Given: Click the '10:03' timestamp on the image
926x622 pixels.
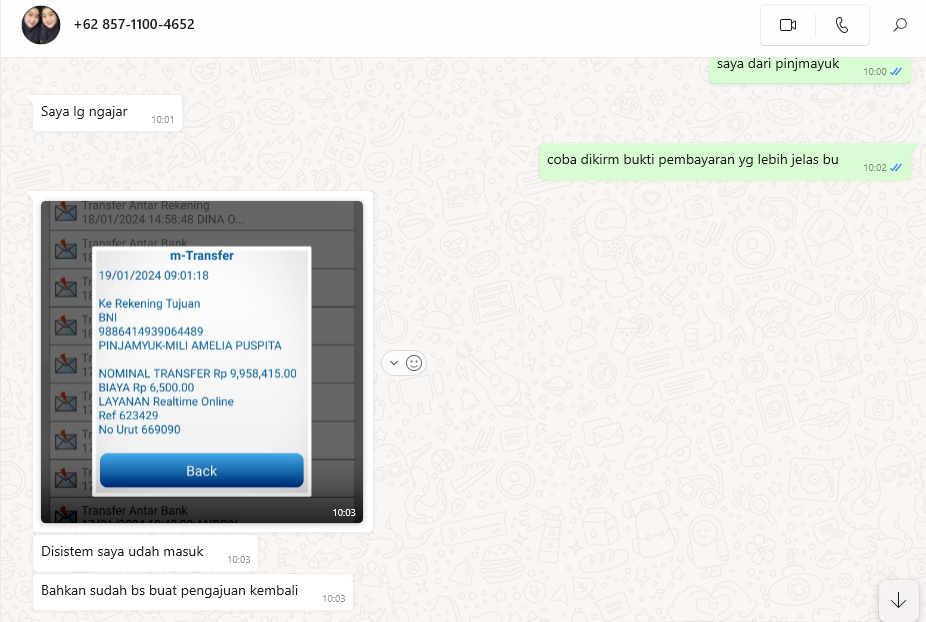Looking at the screenshot, I should [344, 513].
